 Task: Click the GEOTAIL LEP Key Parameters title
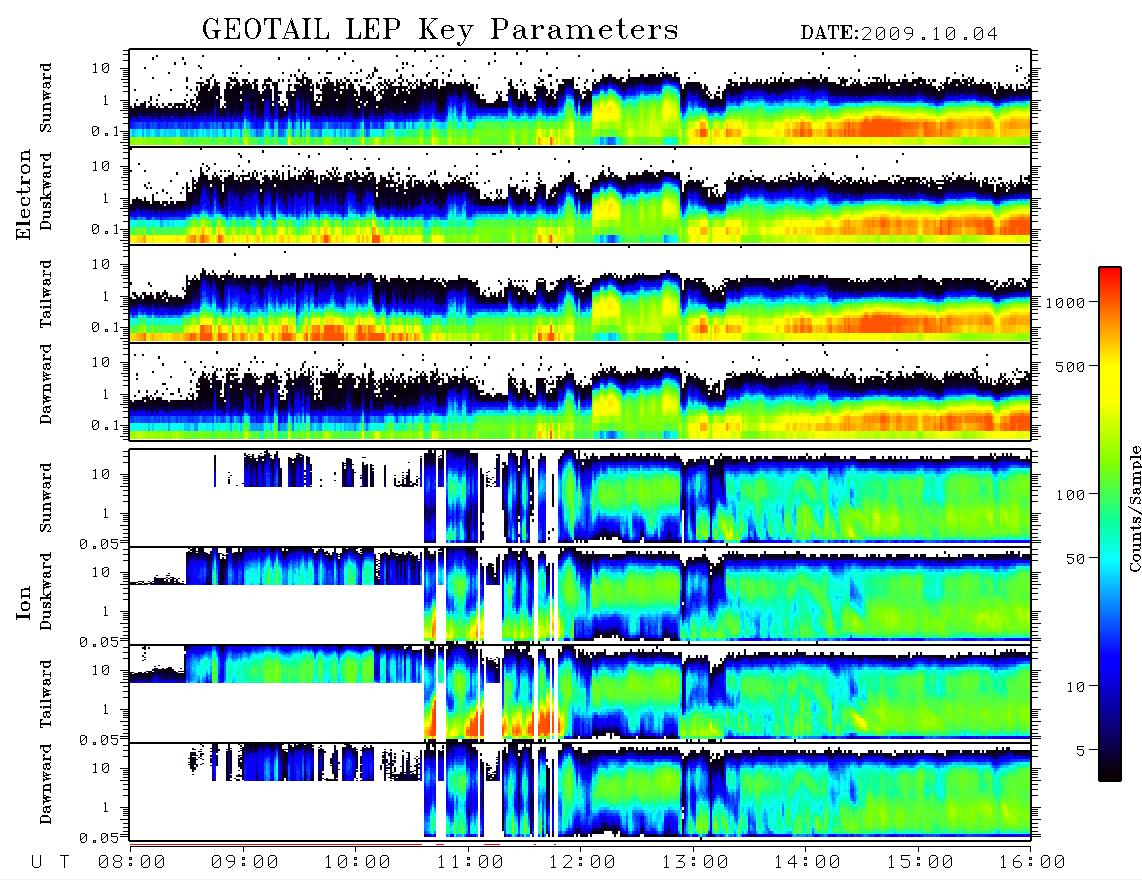click(440, 30)
